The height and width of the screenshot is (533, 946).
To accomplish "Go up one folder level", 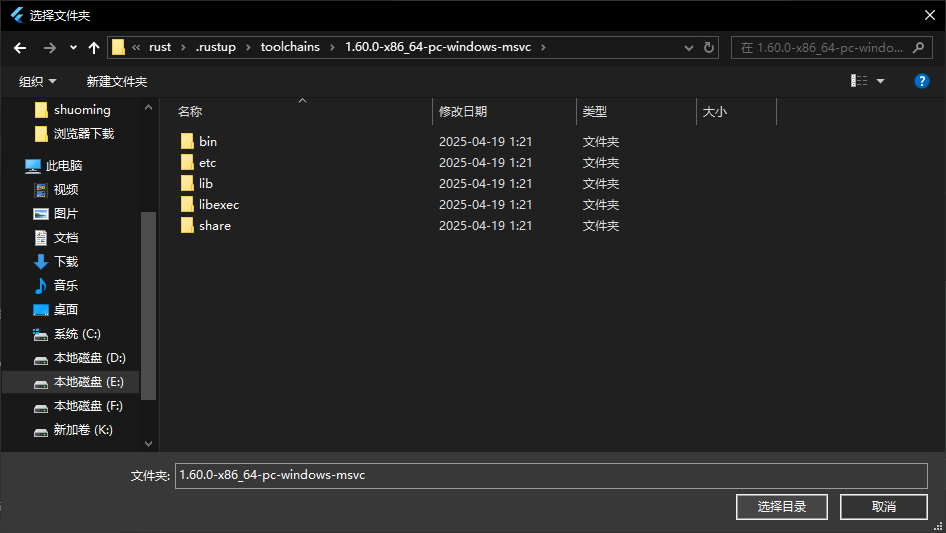I will 94,48.
